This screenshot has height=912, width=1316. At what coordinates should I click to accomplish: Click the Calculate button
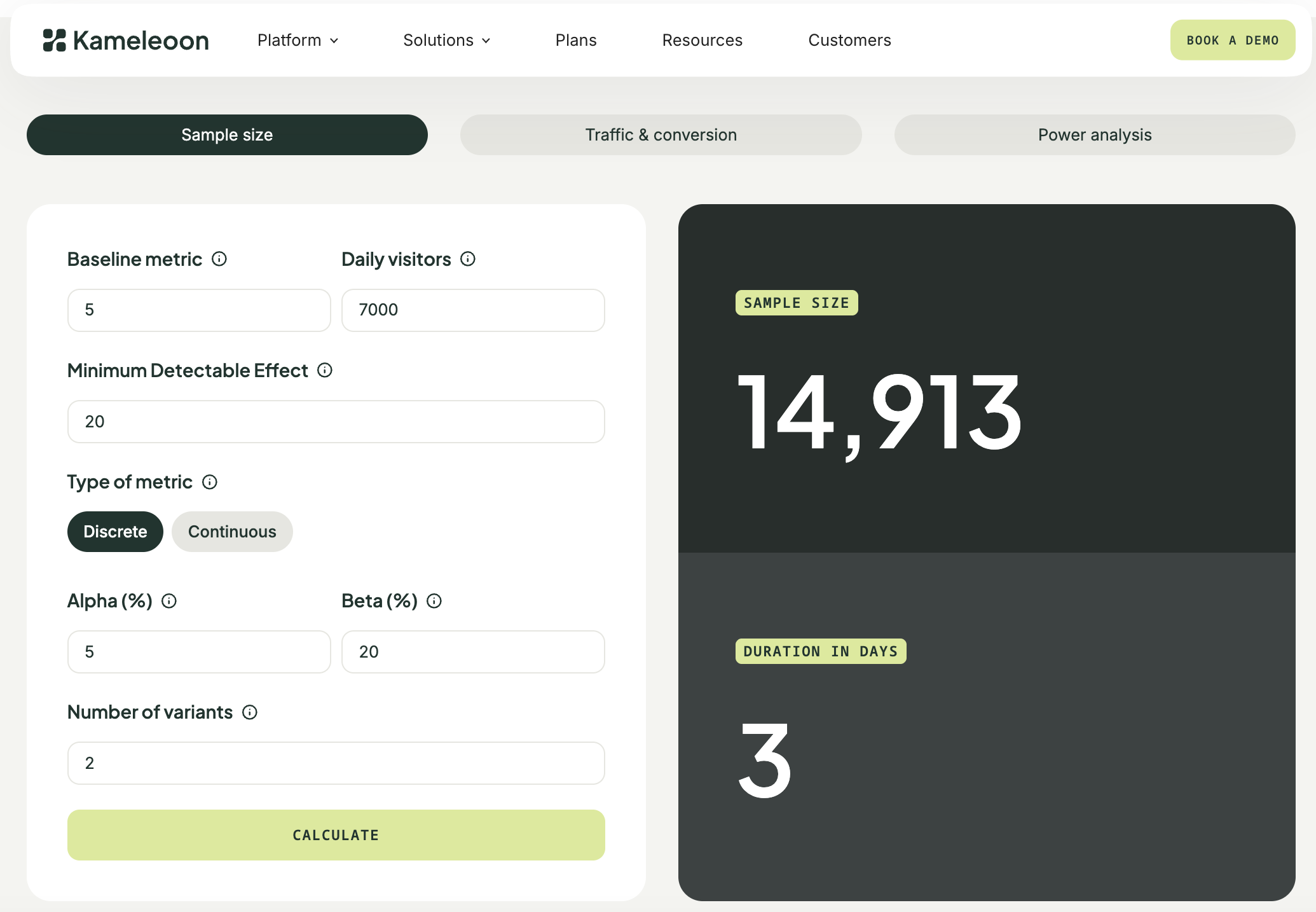(336, 835)
